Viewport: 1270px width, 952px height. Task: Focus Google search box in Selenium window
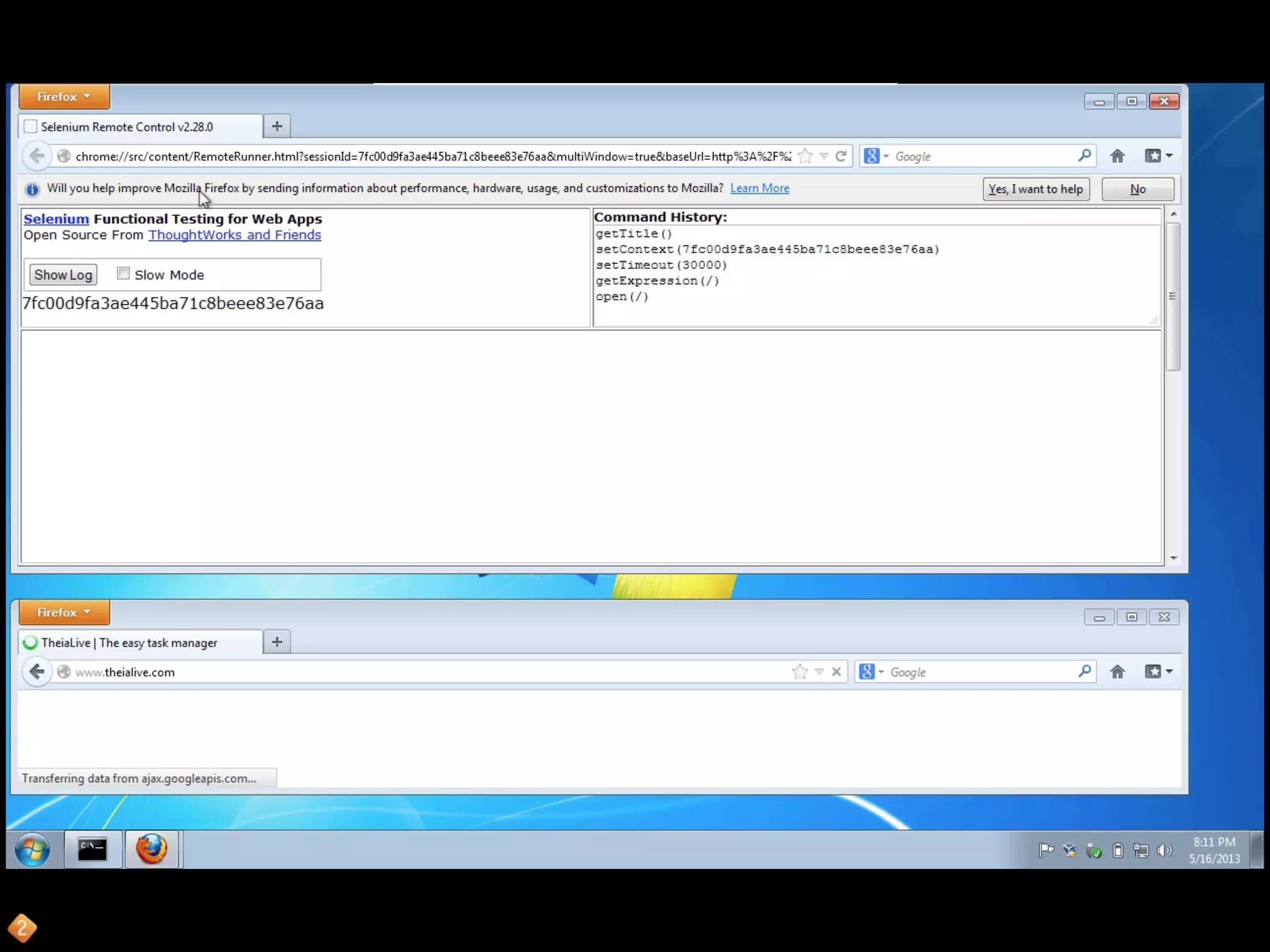tap(983, 156)
